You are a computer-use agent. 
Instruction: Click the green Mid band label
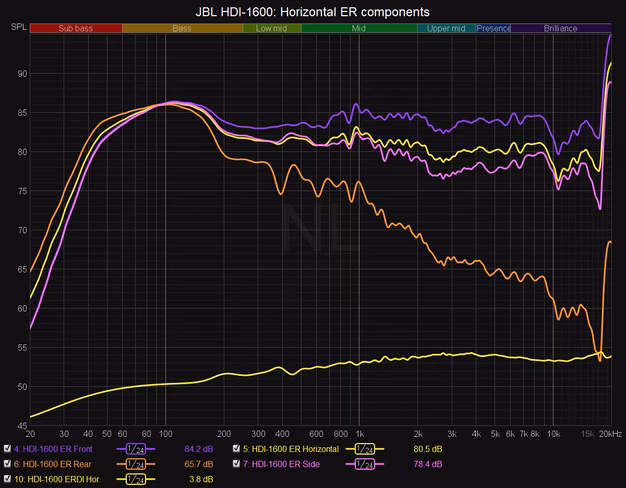(x=359, y=28)
